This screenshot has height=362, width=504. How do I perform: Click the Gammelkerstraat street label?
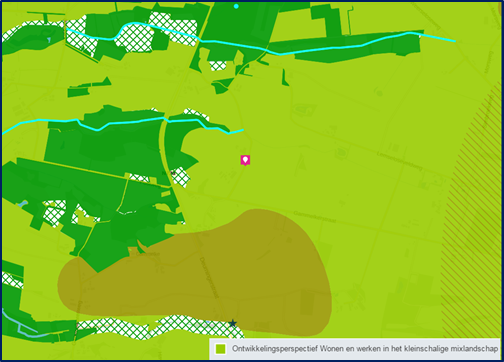[x=315, y=217]
